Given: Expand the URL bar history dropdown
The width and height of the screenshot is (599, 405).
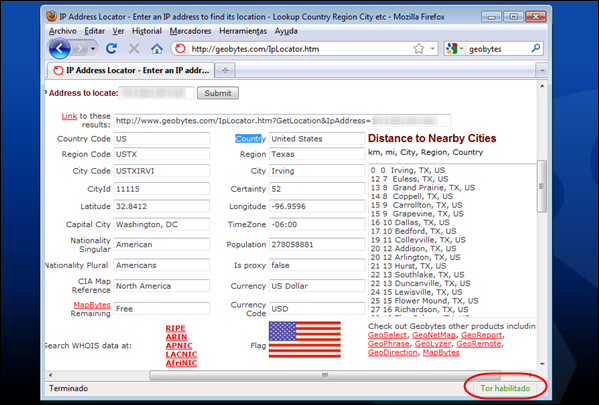Looking at the screenshot, I should [432, 49].
